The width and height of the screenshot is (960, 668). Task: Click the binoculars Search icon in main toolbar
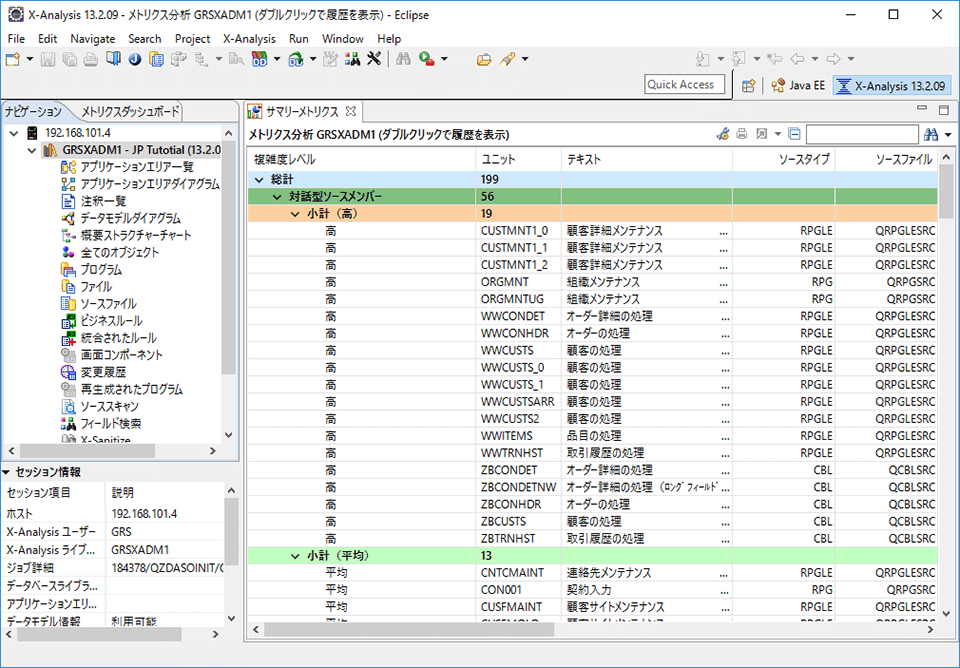403,59
